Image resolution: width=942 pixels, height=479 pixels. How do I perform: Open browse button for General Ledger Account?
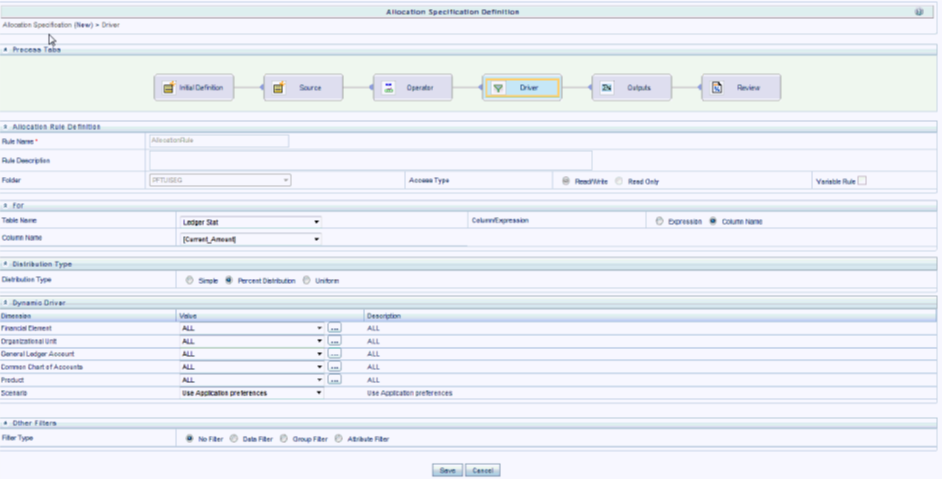click(335, 353)
